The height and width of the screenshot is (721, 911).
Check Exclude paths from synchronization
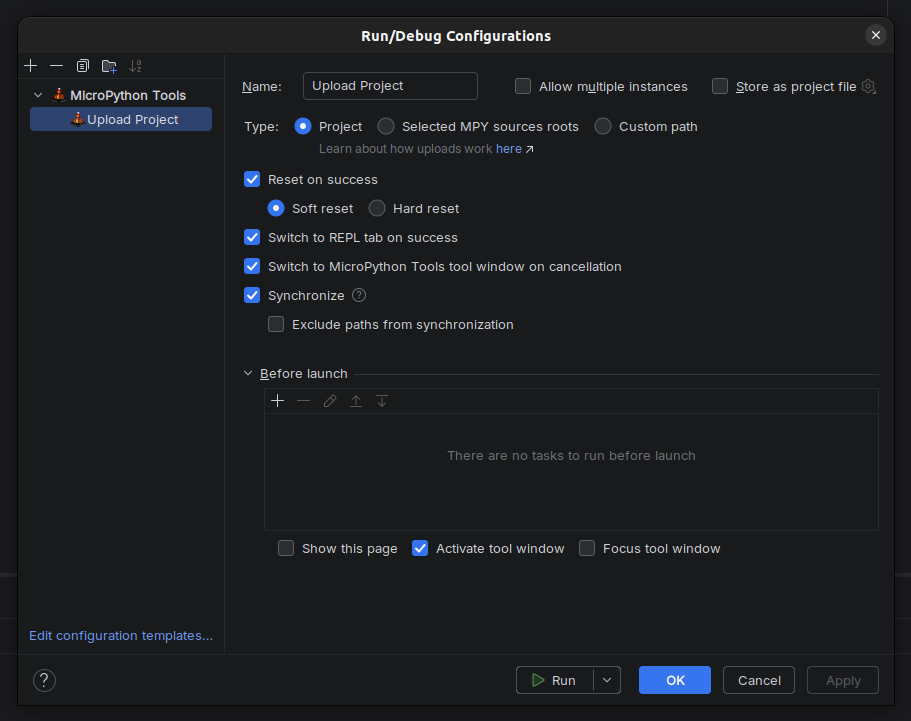[276, 325]
